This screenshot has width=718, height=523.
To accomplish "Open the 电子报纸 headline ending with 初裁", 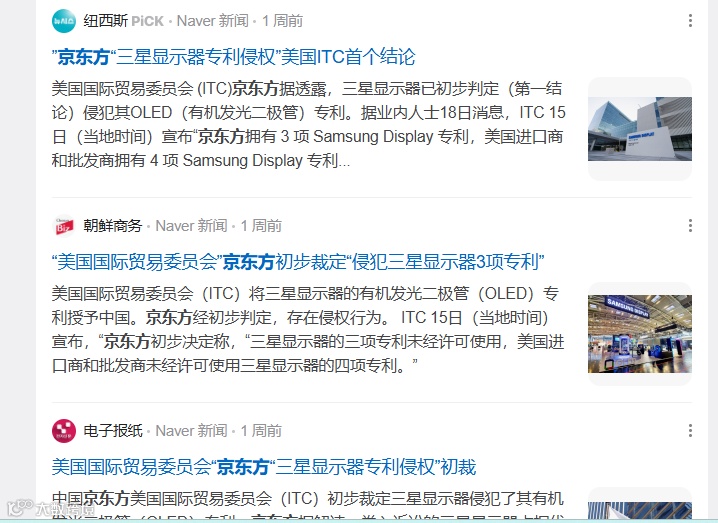I will (264, 467).
